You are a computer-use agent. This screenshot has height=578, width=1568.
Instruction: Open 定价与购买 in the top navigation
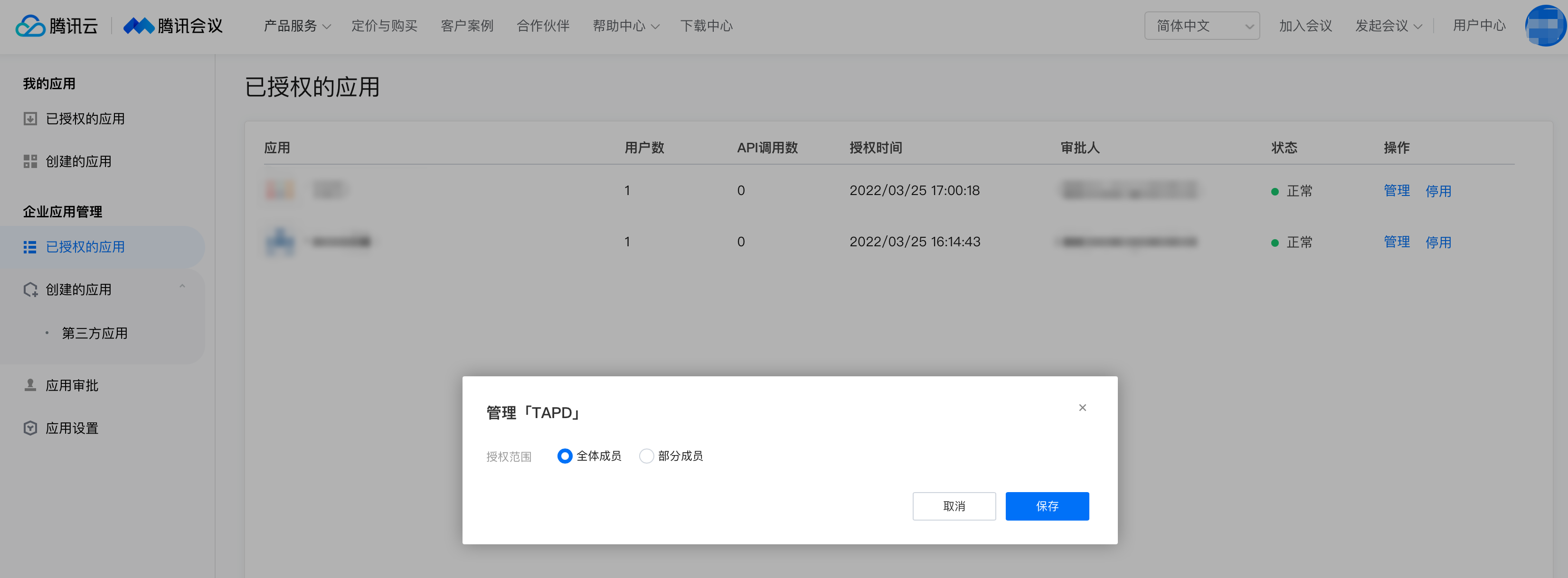click(384, 26)
